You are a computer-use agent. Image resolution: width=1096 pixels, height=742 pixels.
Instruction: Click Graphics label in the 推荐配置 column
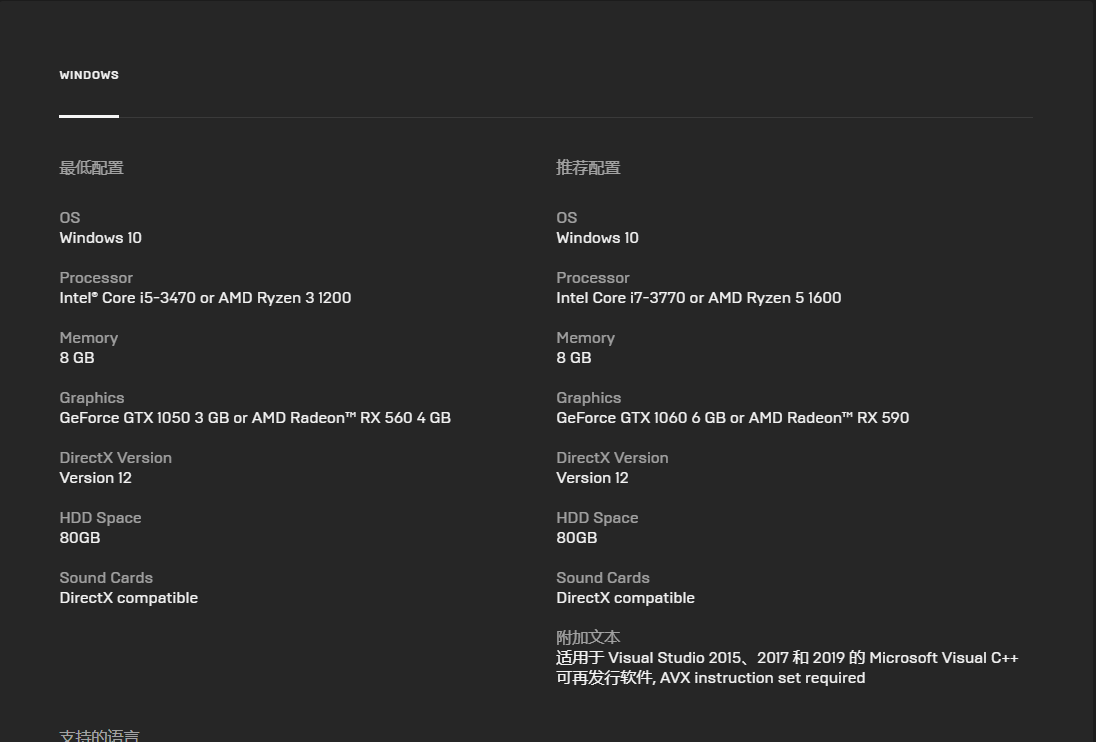[x=589, y=398]
